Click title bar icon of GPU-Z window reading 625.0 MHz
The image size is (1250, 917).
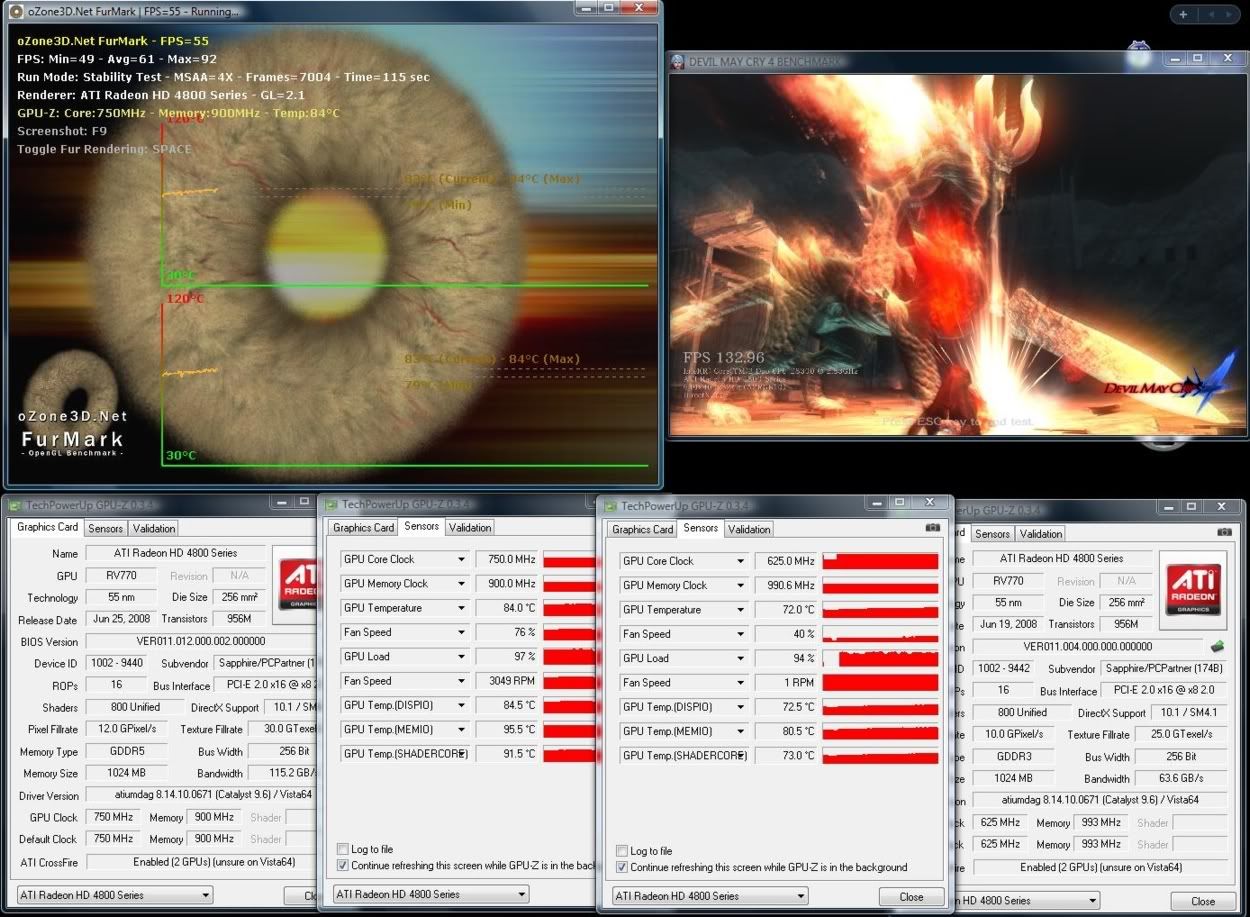point(610,506)
